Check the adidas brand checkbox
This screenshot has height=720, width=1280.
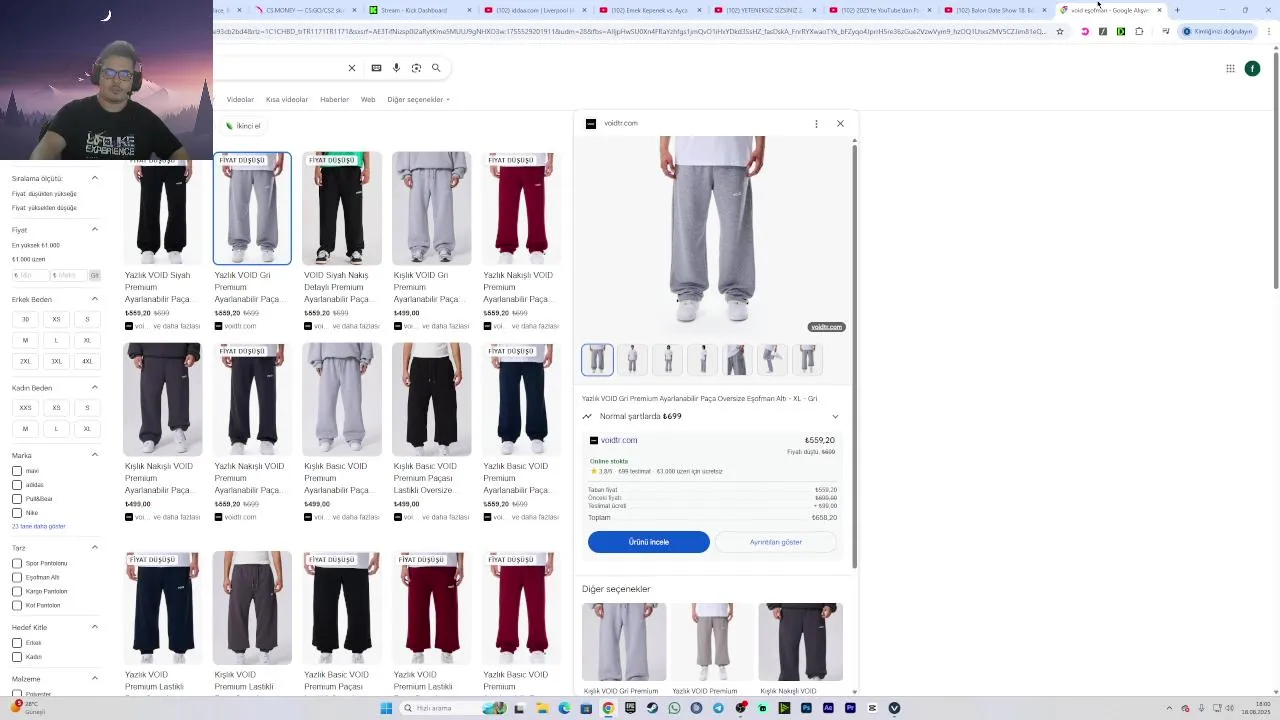(17, 485)
